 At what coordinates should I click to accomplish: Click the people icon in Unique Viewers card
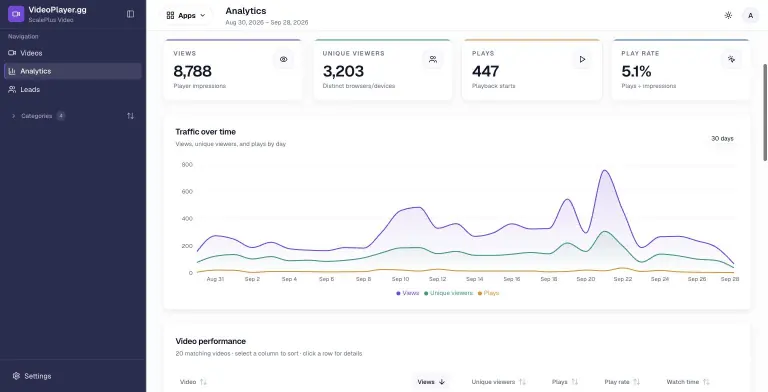433,59
